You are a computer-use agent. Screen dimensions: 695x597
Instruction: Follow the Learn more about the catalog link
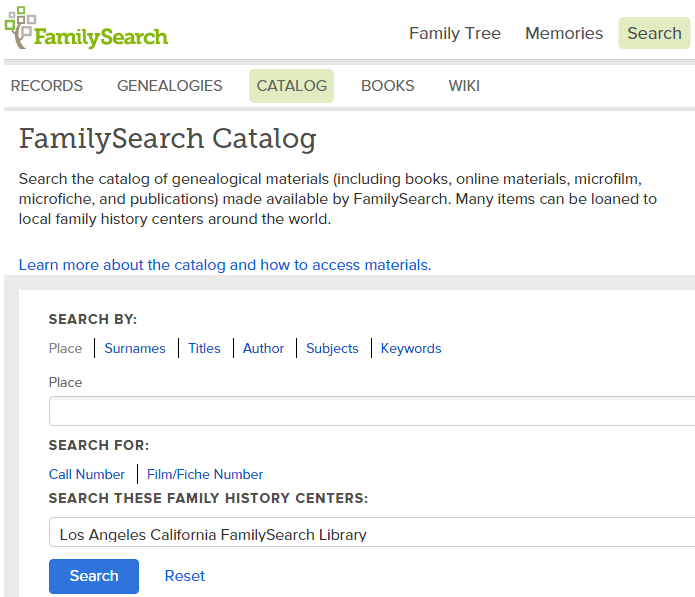[225, 265]
